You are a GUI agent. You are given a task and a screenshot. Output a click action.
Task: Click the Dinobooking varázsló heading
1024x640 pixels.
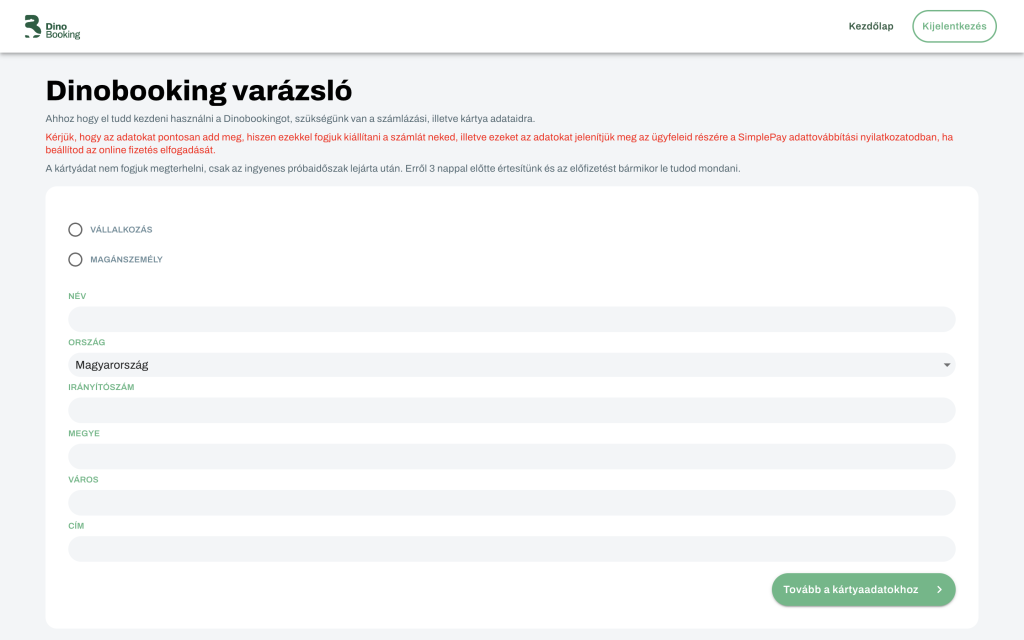click(x=199, y=90)
